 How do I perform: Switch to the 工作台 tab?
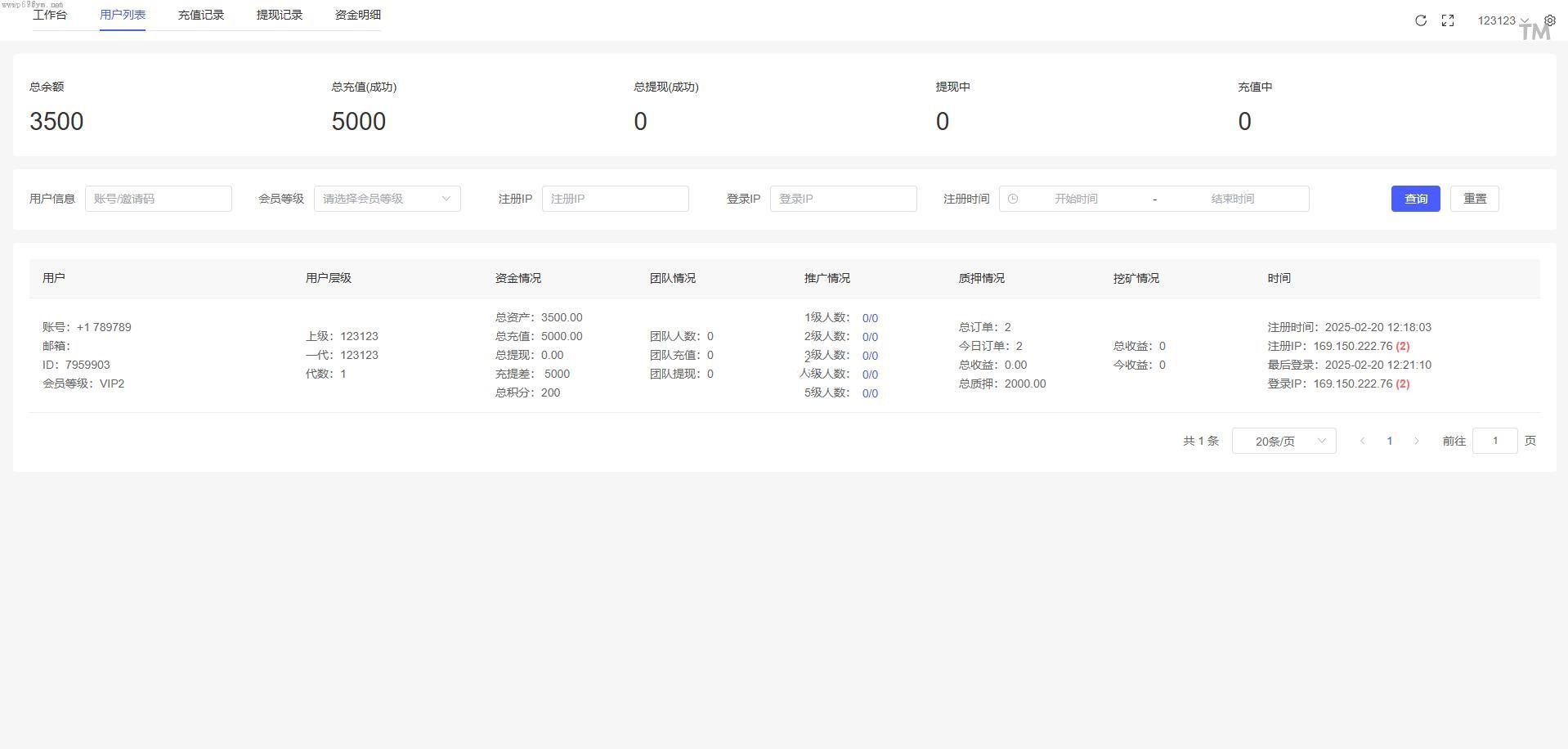point(50,15)
